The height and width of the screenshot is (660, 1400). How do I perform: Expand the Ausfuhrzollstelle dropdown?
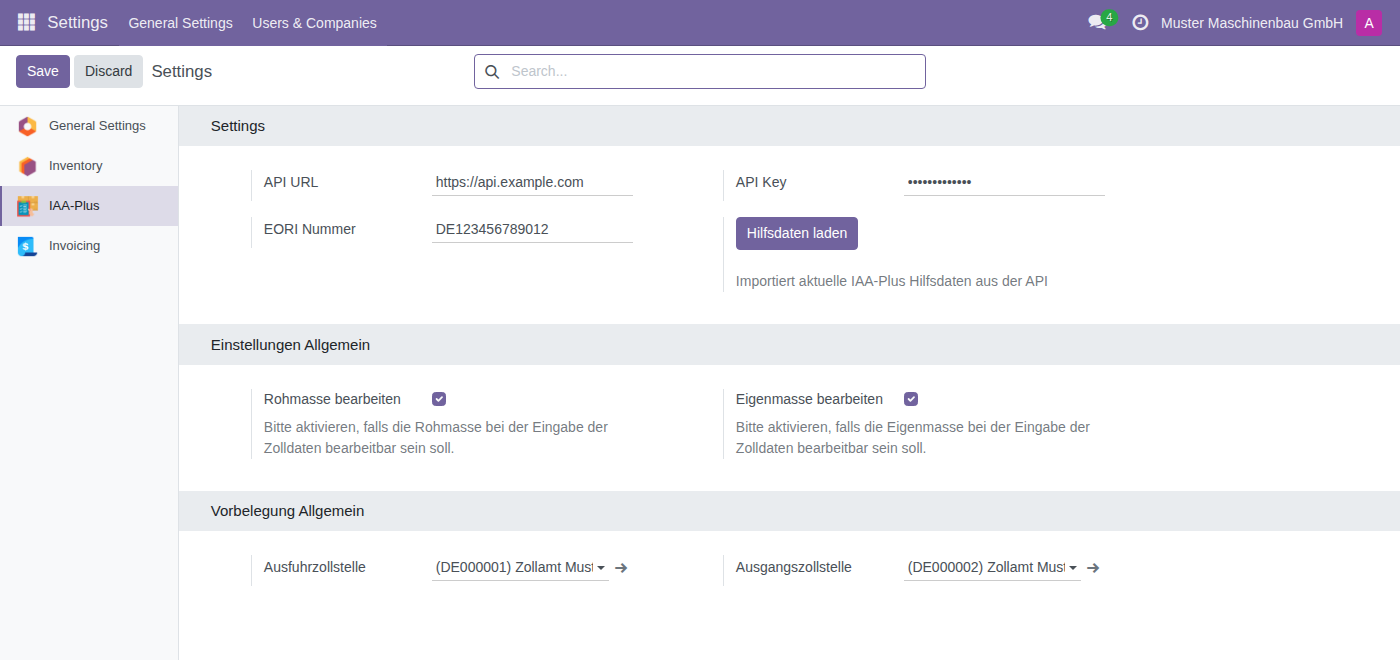pos(601,568)
